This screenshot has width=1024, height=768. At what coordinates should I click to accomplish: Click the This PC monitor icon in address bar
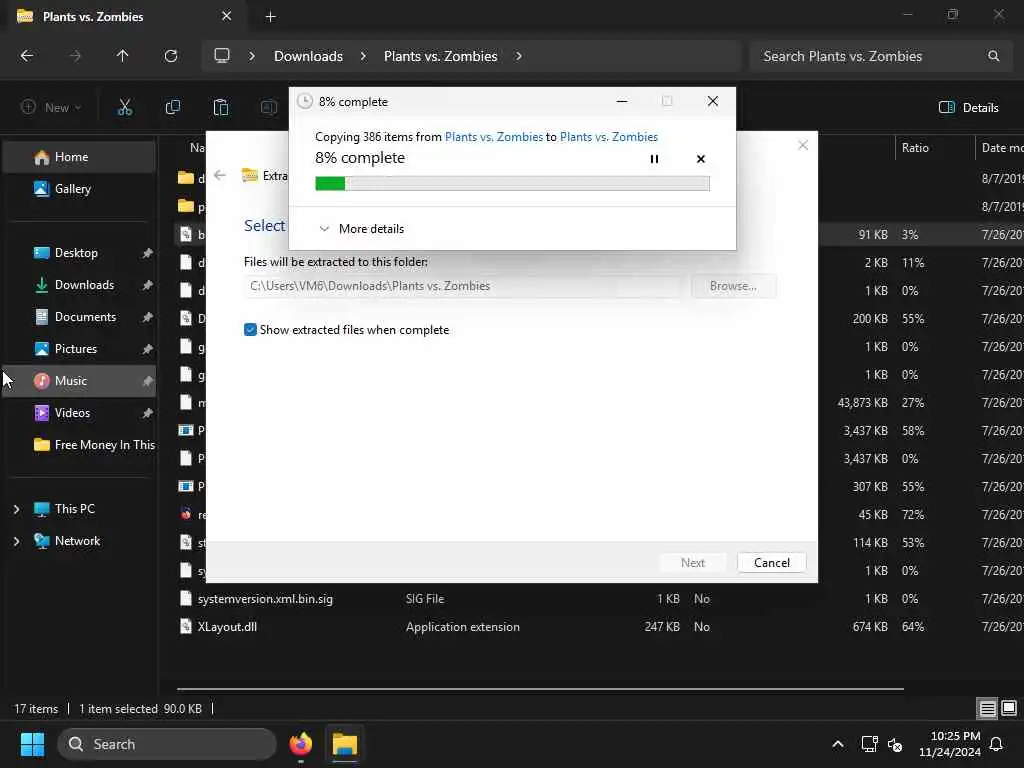pyautogui.click(x=222, y=56)
